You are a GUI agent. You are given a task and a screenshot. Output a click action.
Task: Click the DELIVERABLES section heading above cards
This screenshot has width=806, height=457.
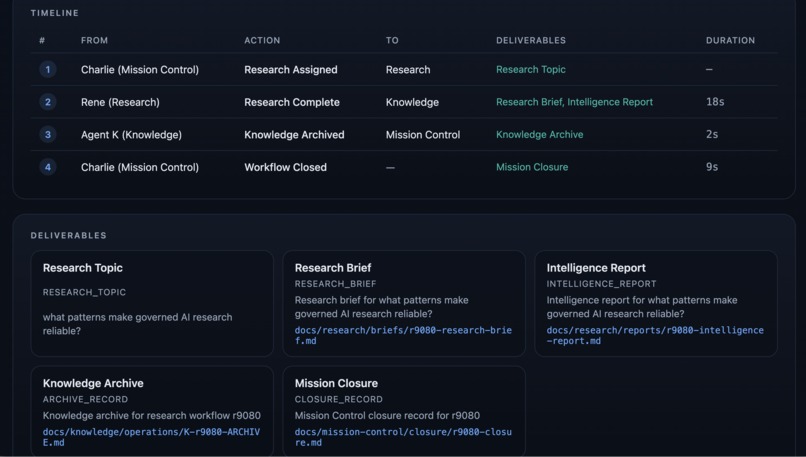(x=68, y=235)
